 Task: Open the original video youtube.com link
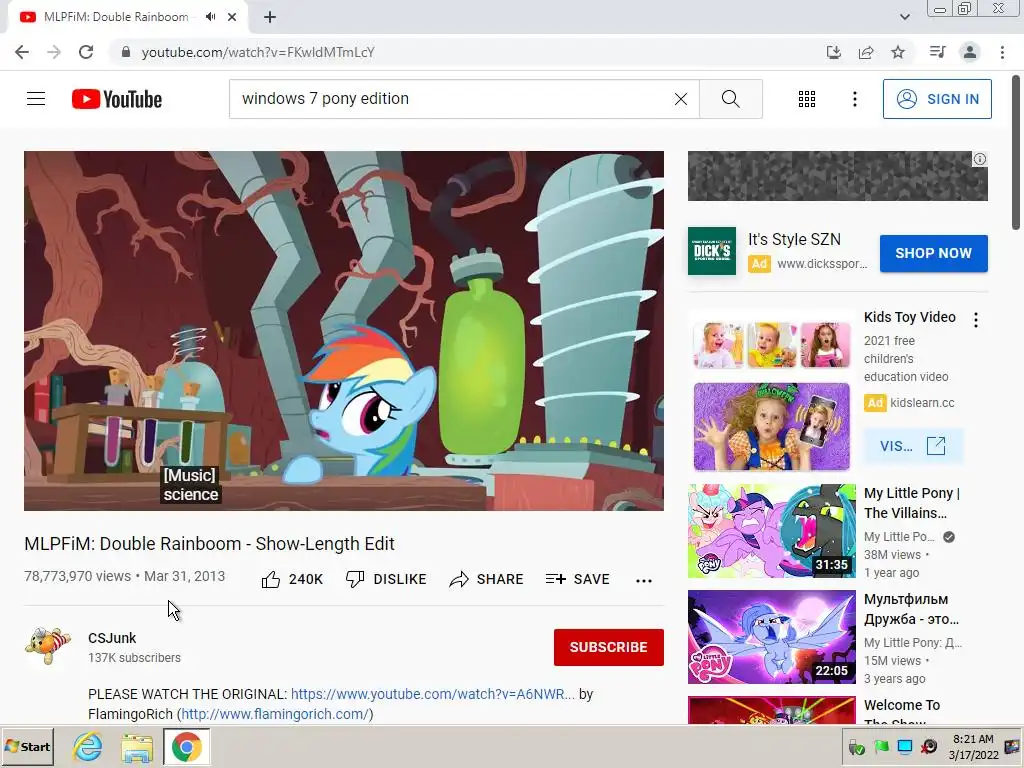click(x=432, y=694)
